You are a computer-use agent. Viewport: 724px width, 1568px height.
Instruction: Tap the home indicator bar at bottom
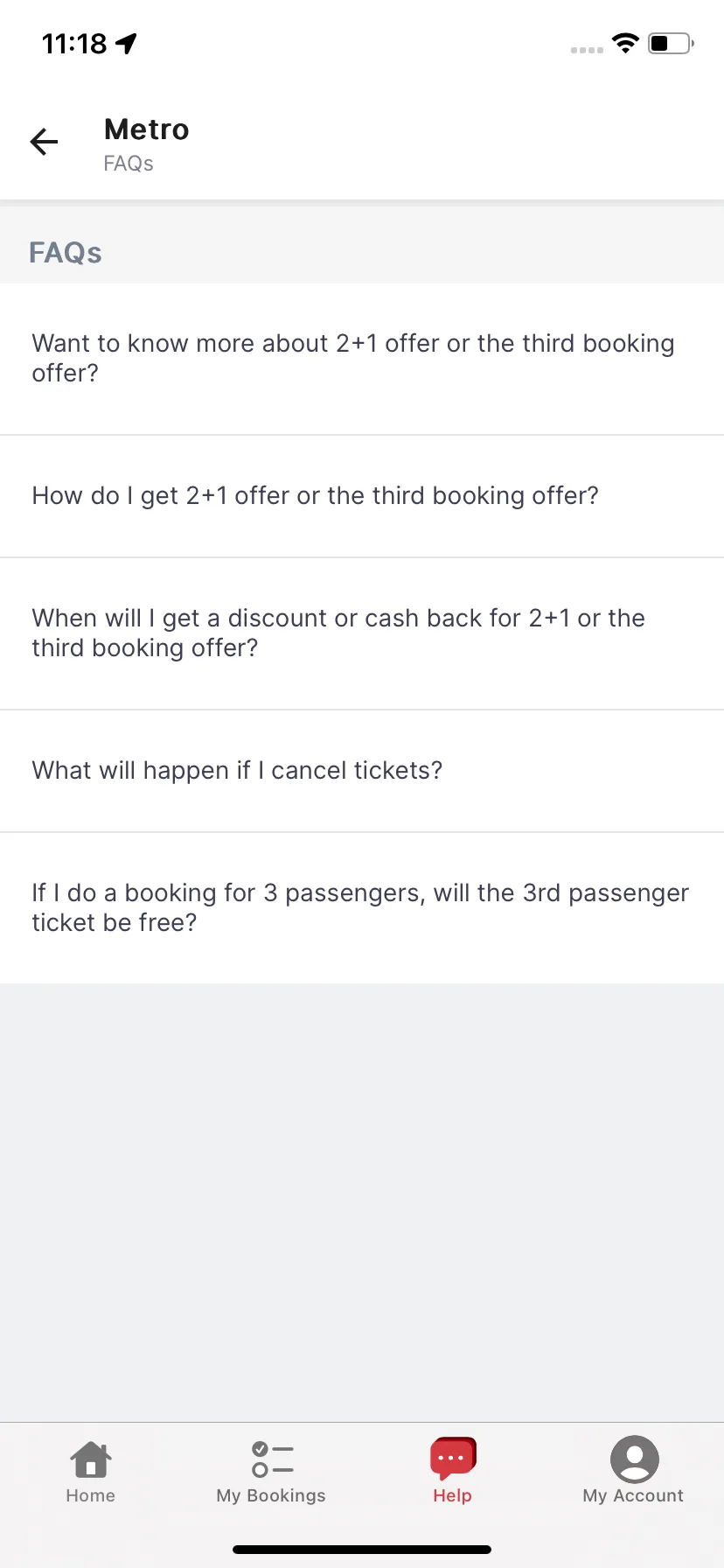[362, 1550]
